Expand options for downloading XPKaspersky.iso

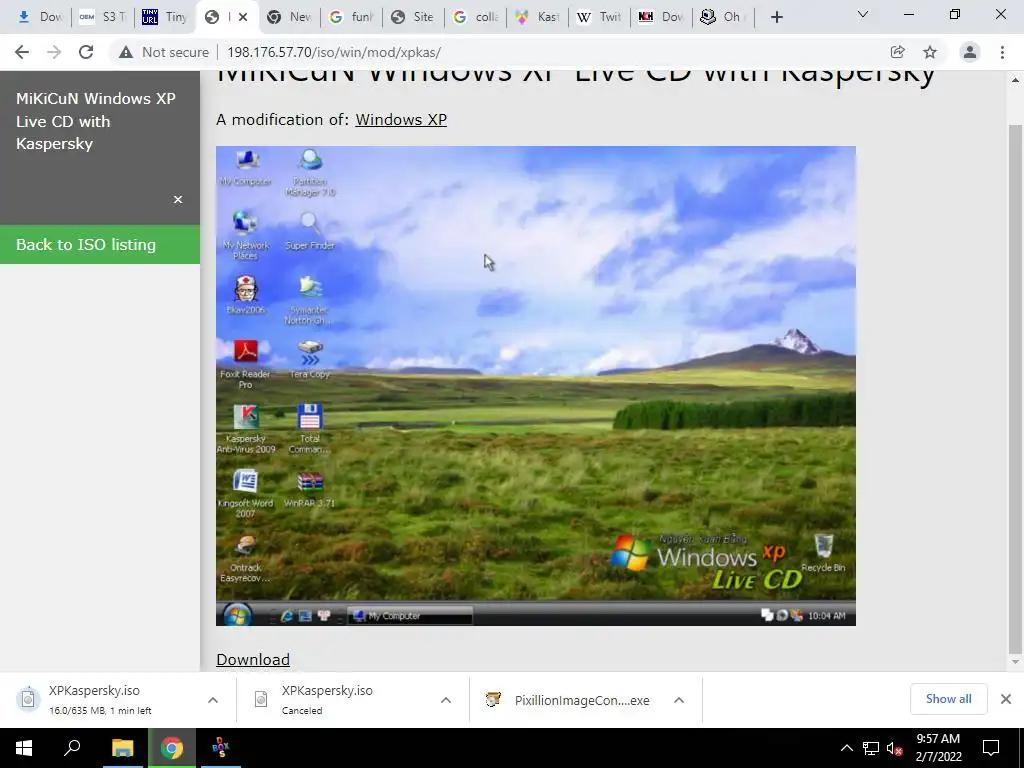coord(213,699)
